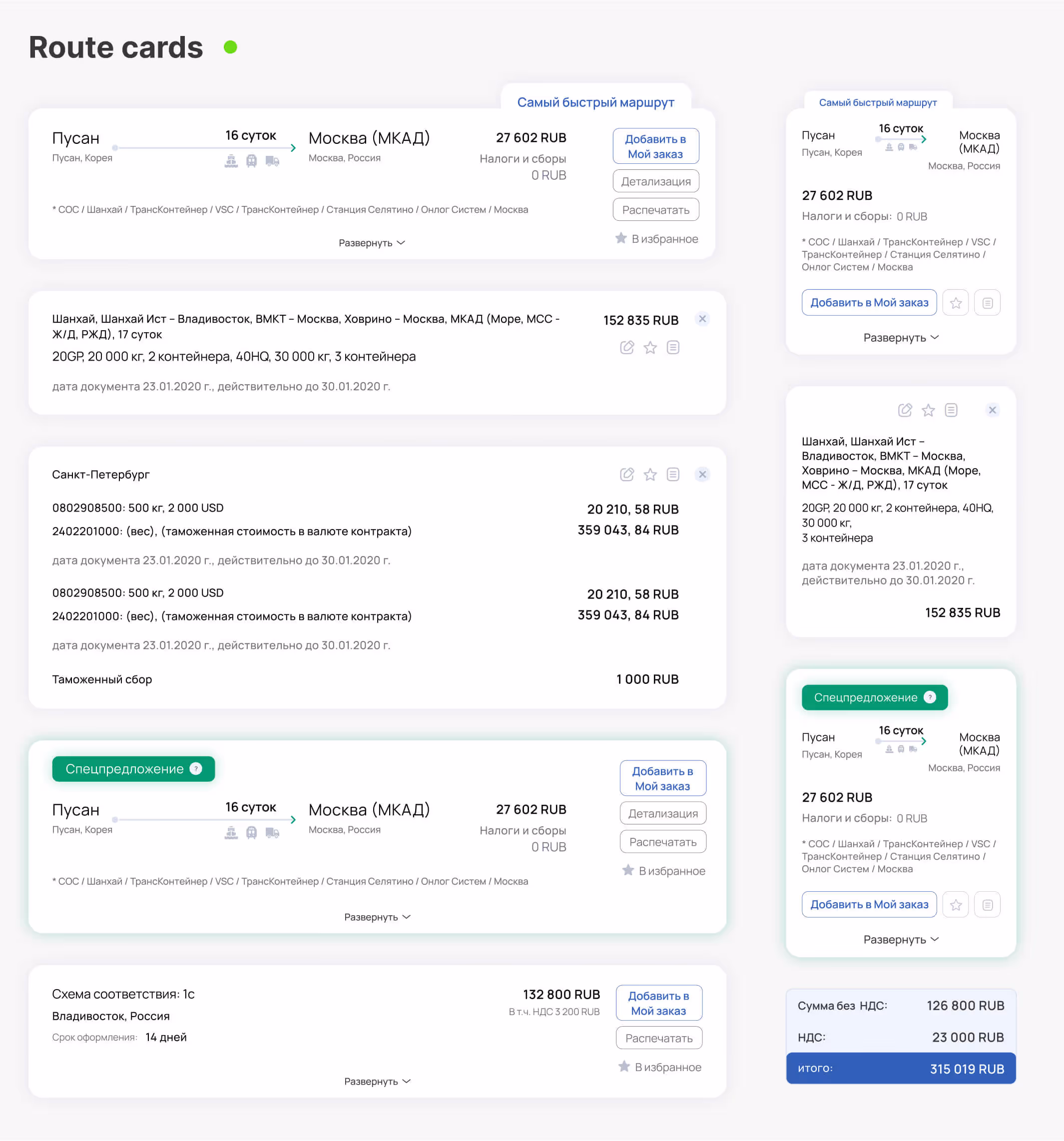The image size is (1064, 1141).
Task: Expand first Пусан route card with Развернуть
Action: pyautogui.click(x=371, y=243)
